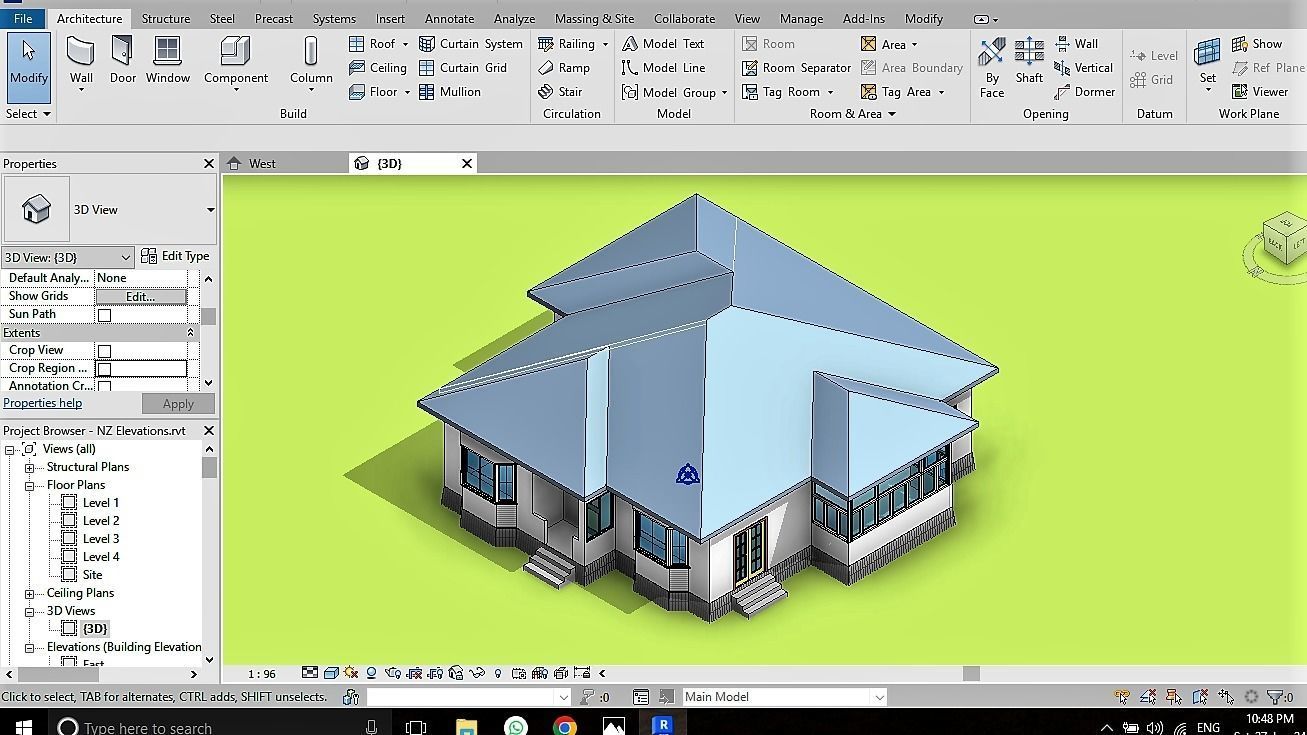Open the Structure ribbon tab
Viewport: 1307px width, 735px height.
[x=166, y=19]
